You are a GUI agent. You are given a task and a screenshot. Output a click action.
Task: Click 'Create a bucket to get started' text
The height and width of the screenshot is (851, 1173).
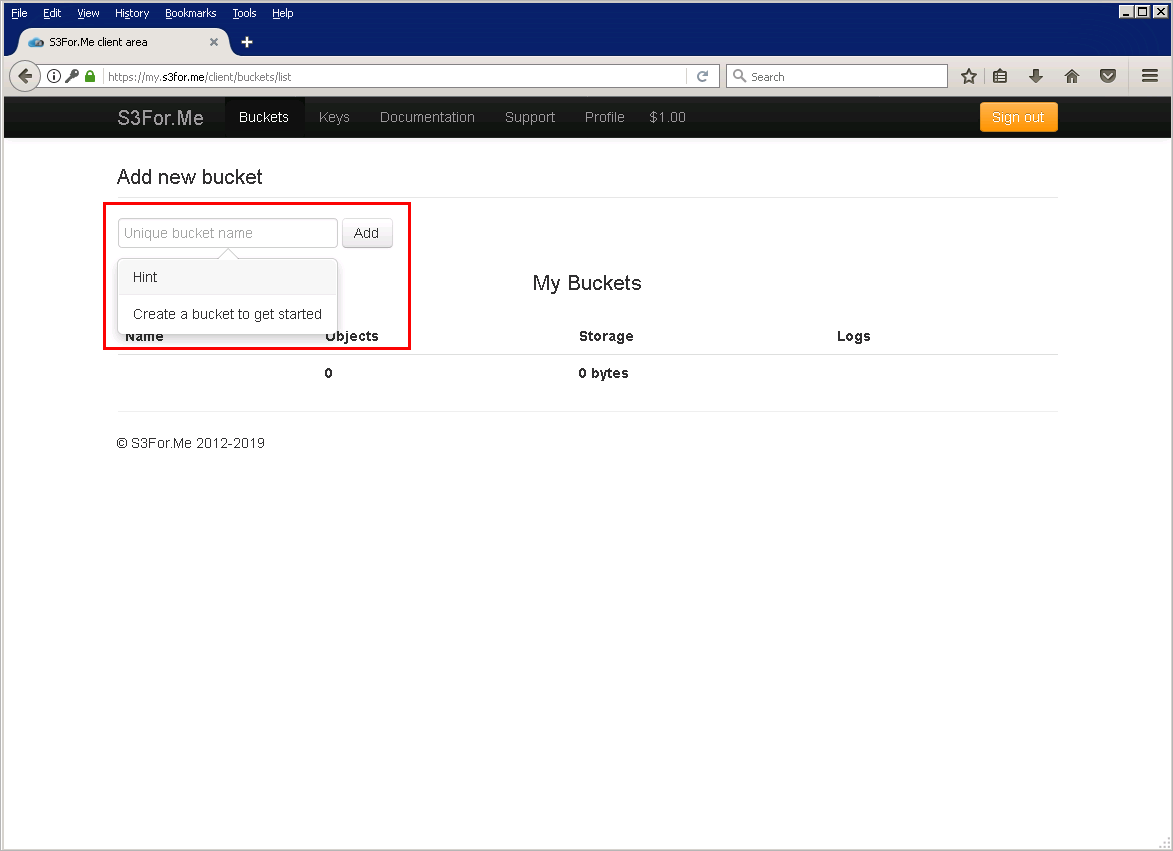227,314
